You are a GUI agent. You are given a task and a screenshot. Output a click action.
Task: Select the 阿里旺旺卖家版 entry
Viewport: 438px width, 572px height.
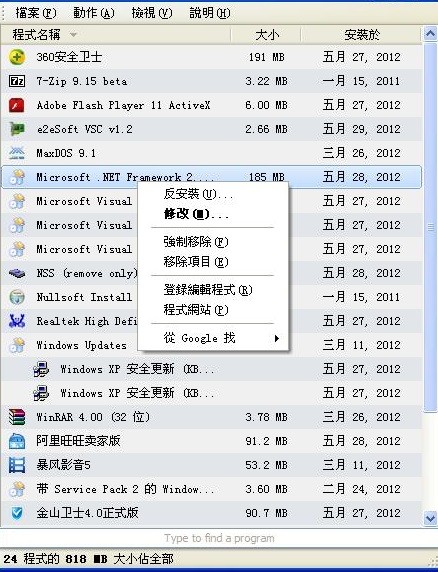[78, 441]
